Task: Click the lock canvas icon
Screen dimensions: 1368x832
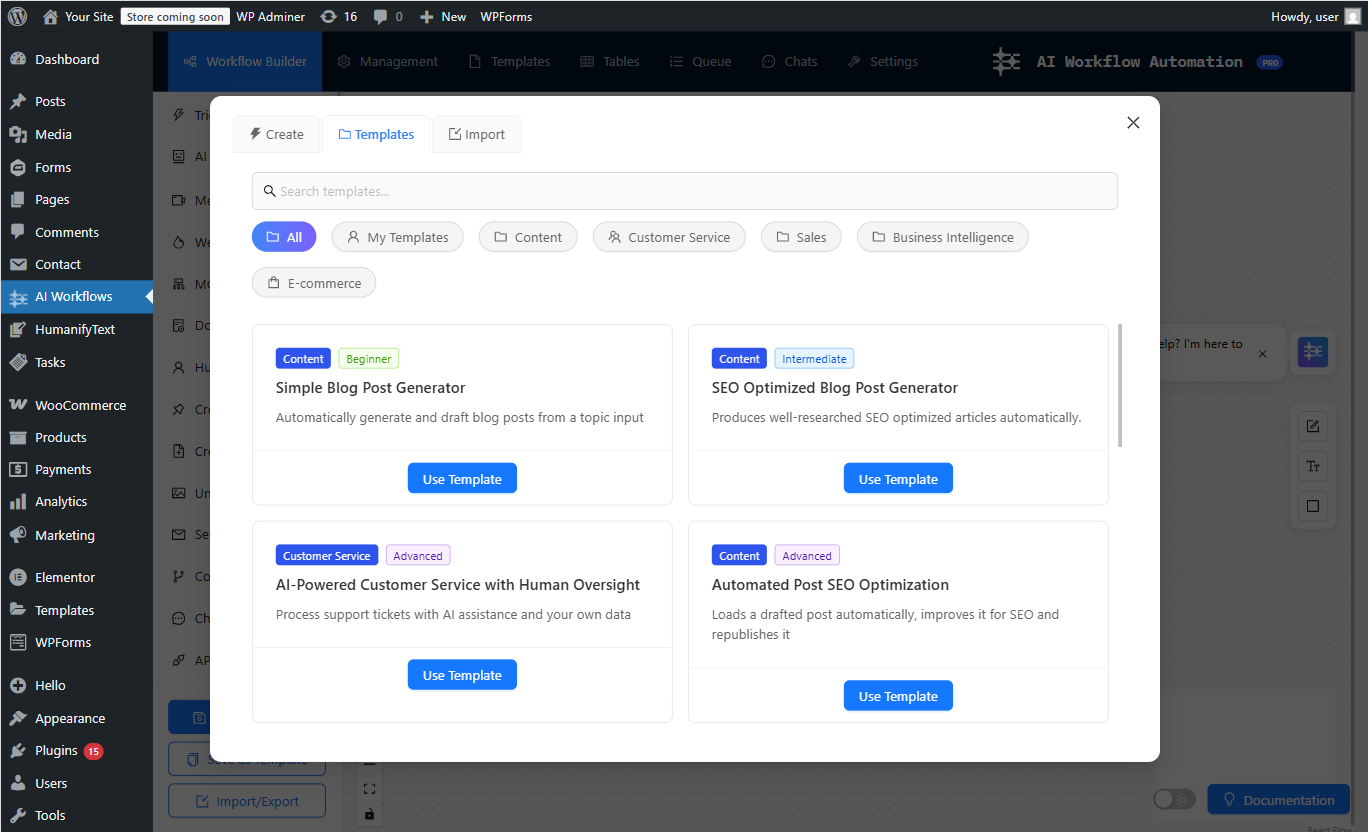Action: click(x=369, y=814)
